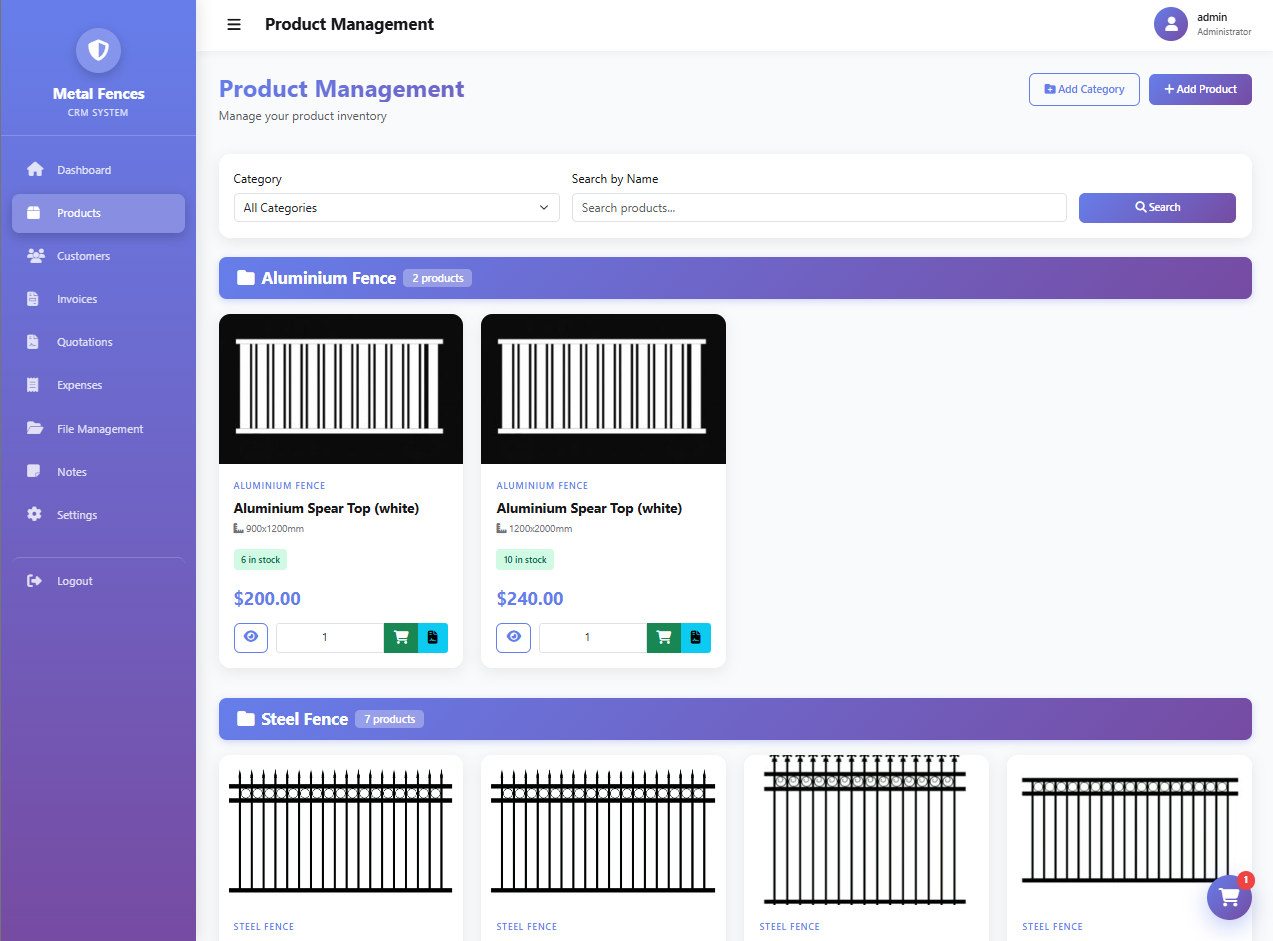The image size is (1273, 941).
Task: View details of the 900x1200mm product via eye icon
Action: (251, 637)
